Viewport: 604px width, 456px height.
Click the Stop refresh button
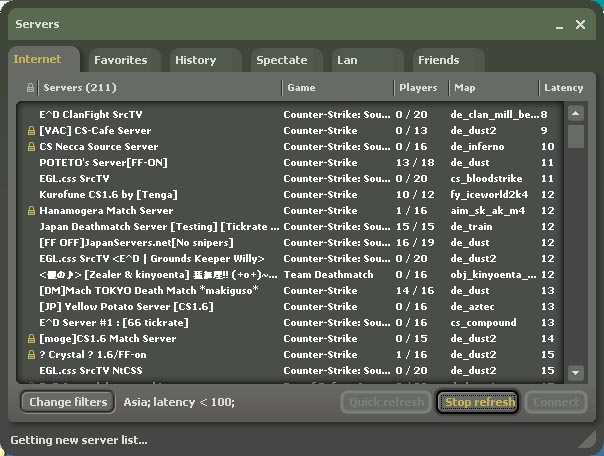pos(478,402)
